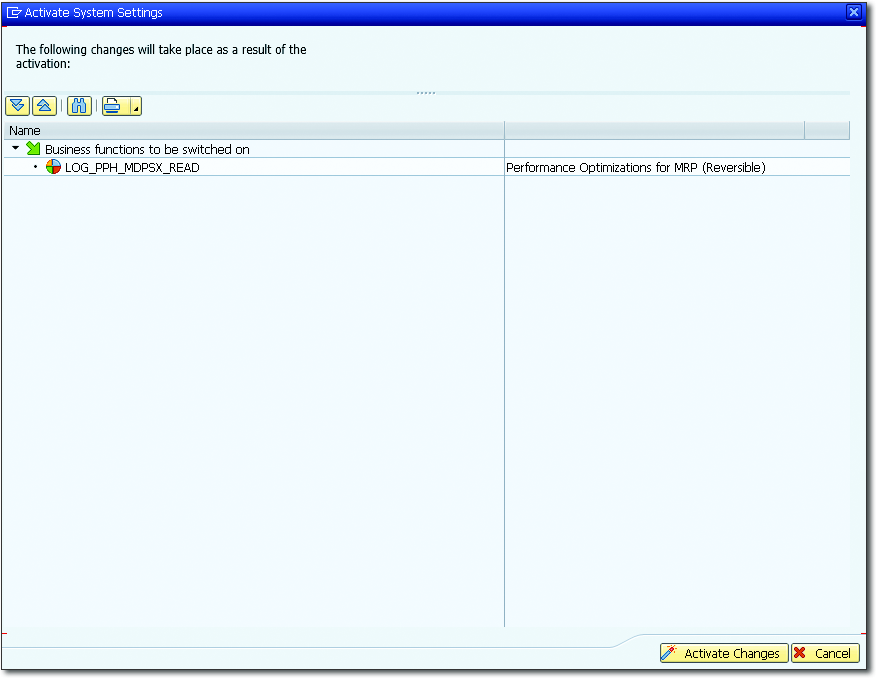This screenshot has width=876, height=678.
Task: Open the print options dropdown arrow
Action: (136, 106)
